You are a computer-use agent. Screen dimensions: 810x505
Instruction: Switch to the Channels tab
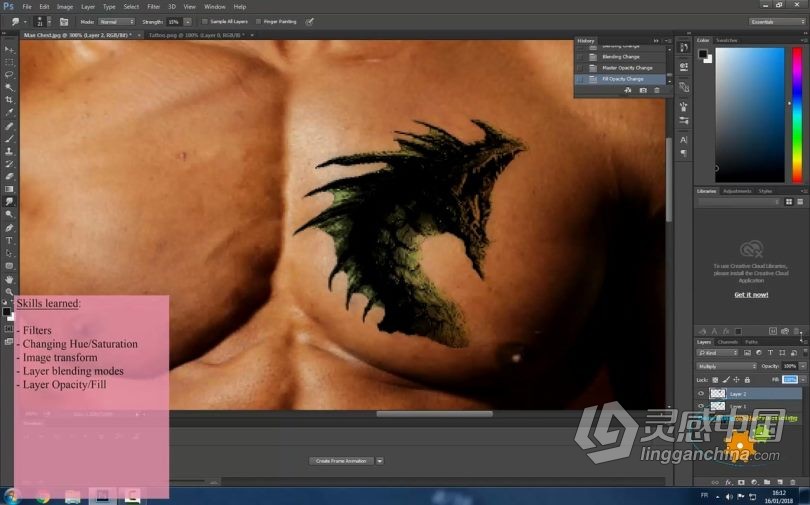click(x=727, y=342)
